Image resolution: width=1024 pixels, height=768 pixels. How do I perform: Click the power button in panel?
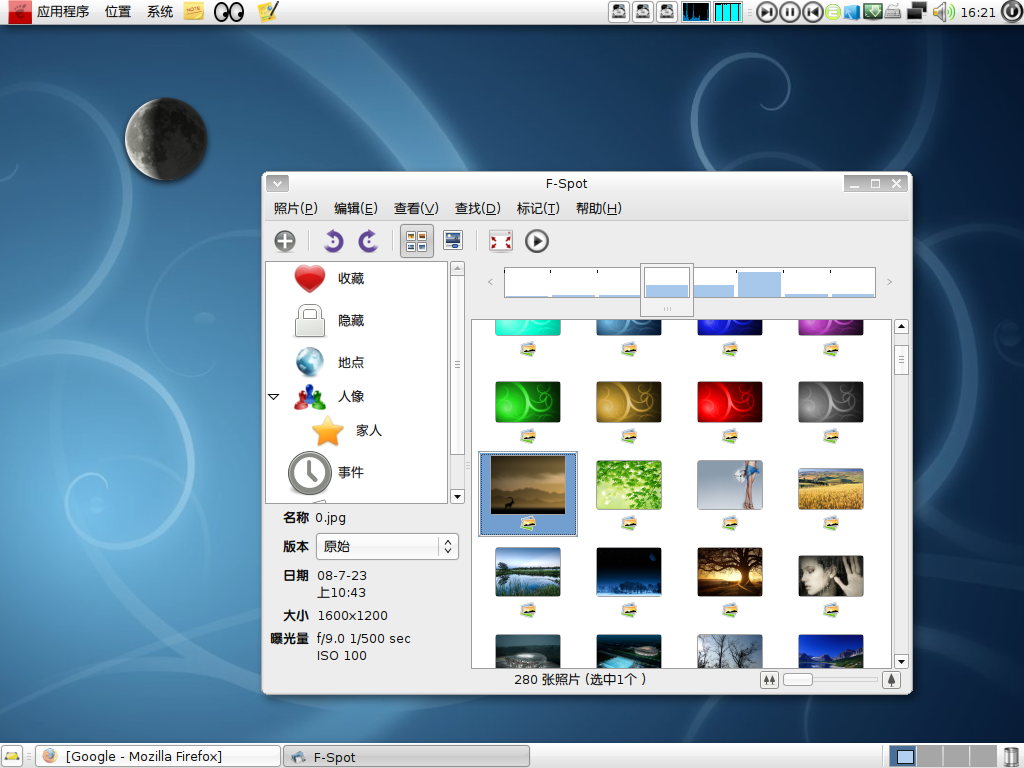pos(1011,12)
